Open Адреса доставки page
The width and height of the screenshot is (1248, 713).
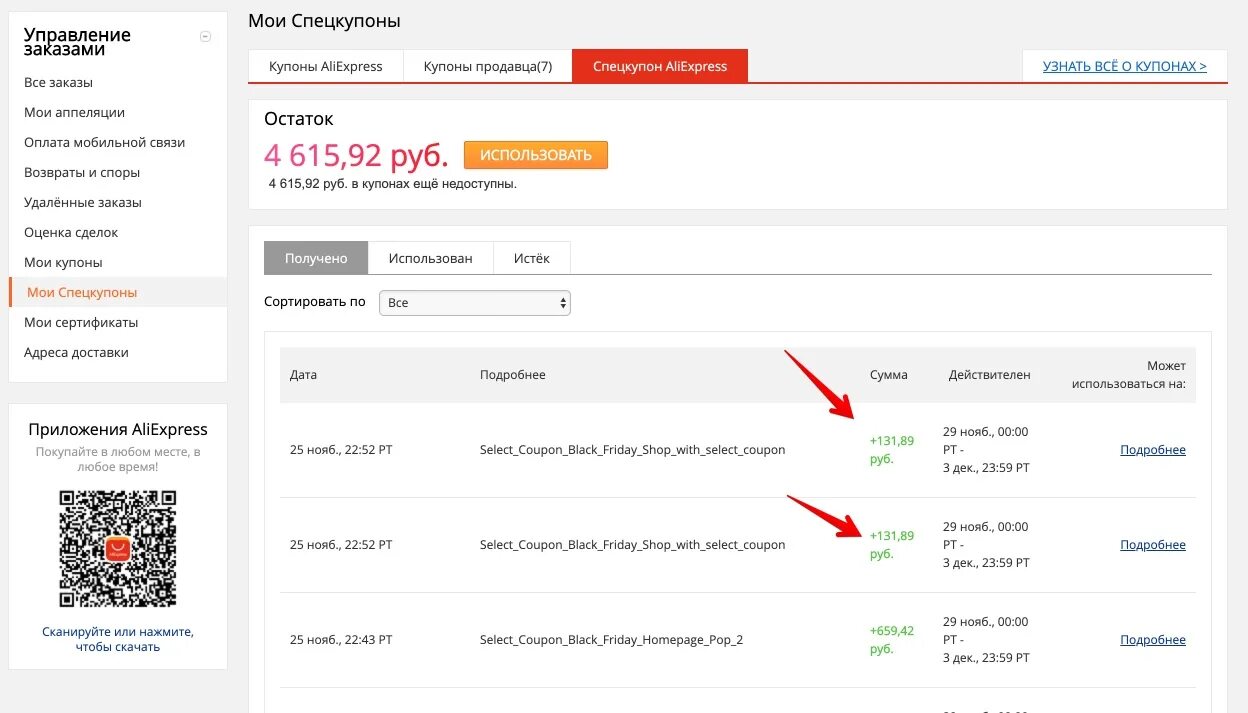click(76, 352)
